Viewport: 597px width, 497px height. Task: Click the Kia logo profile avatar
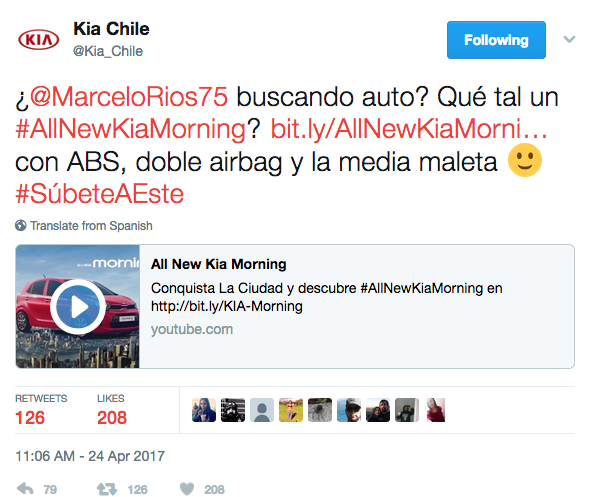point(38,40)
